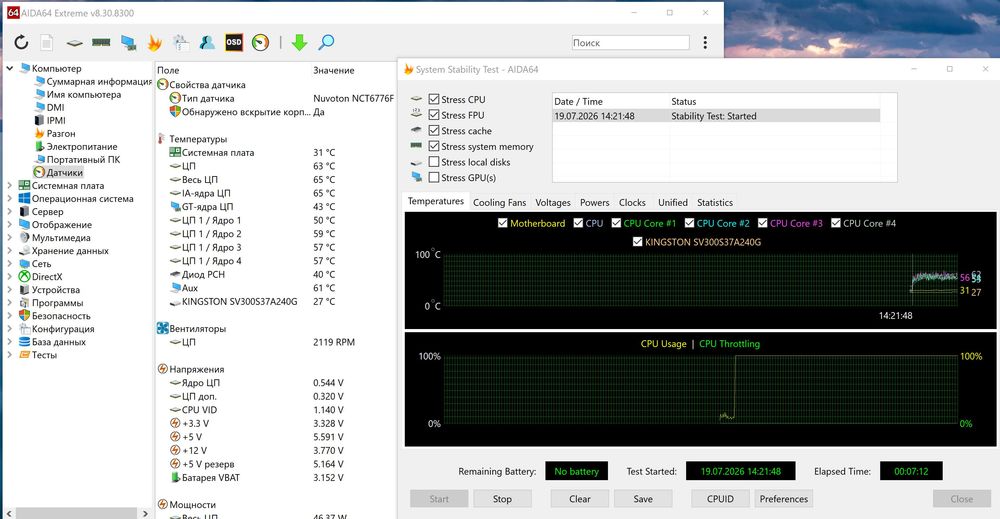Open DMI tree item
Image resolution: width=1000 pixels, height=519 pixels.
point(55,107)
